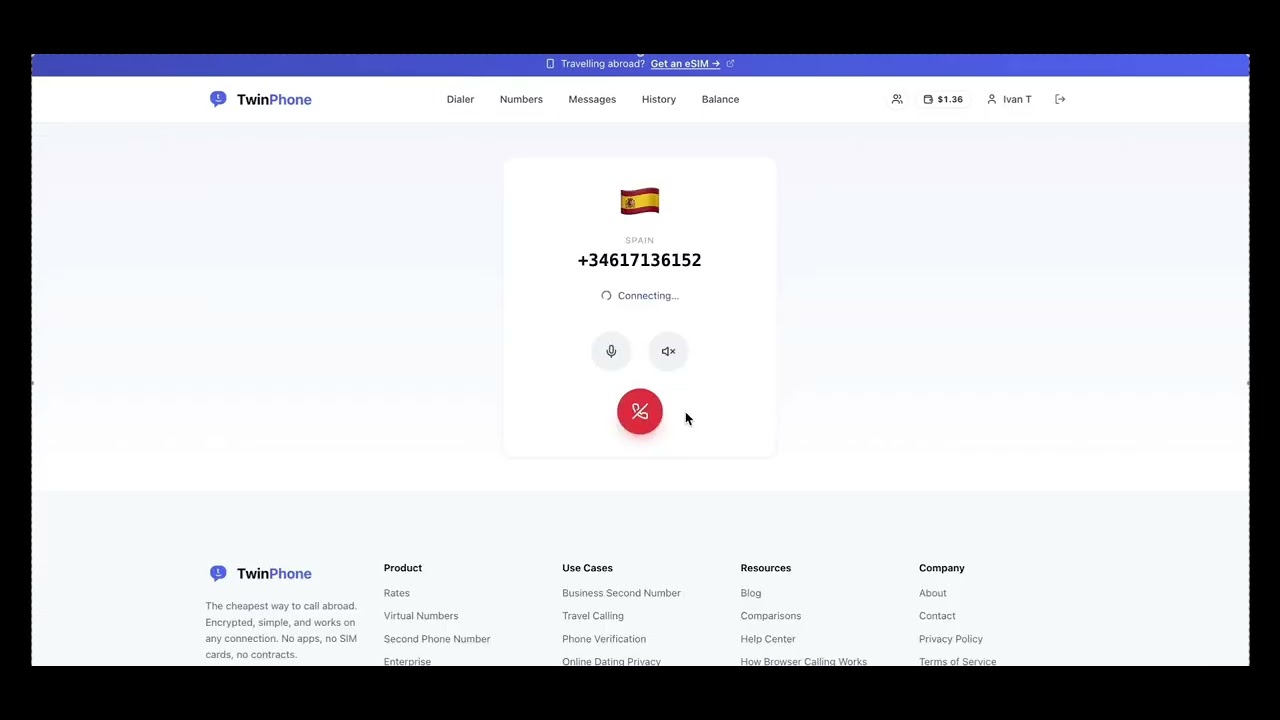The image size is (1280, 720).
Task: Open the About link
Action: coord(933,593)
